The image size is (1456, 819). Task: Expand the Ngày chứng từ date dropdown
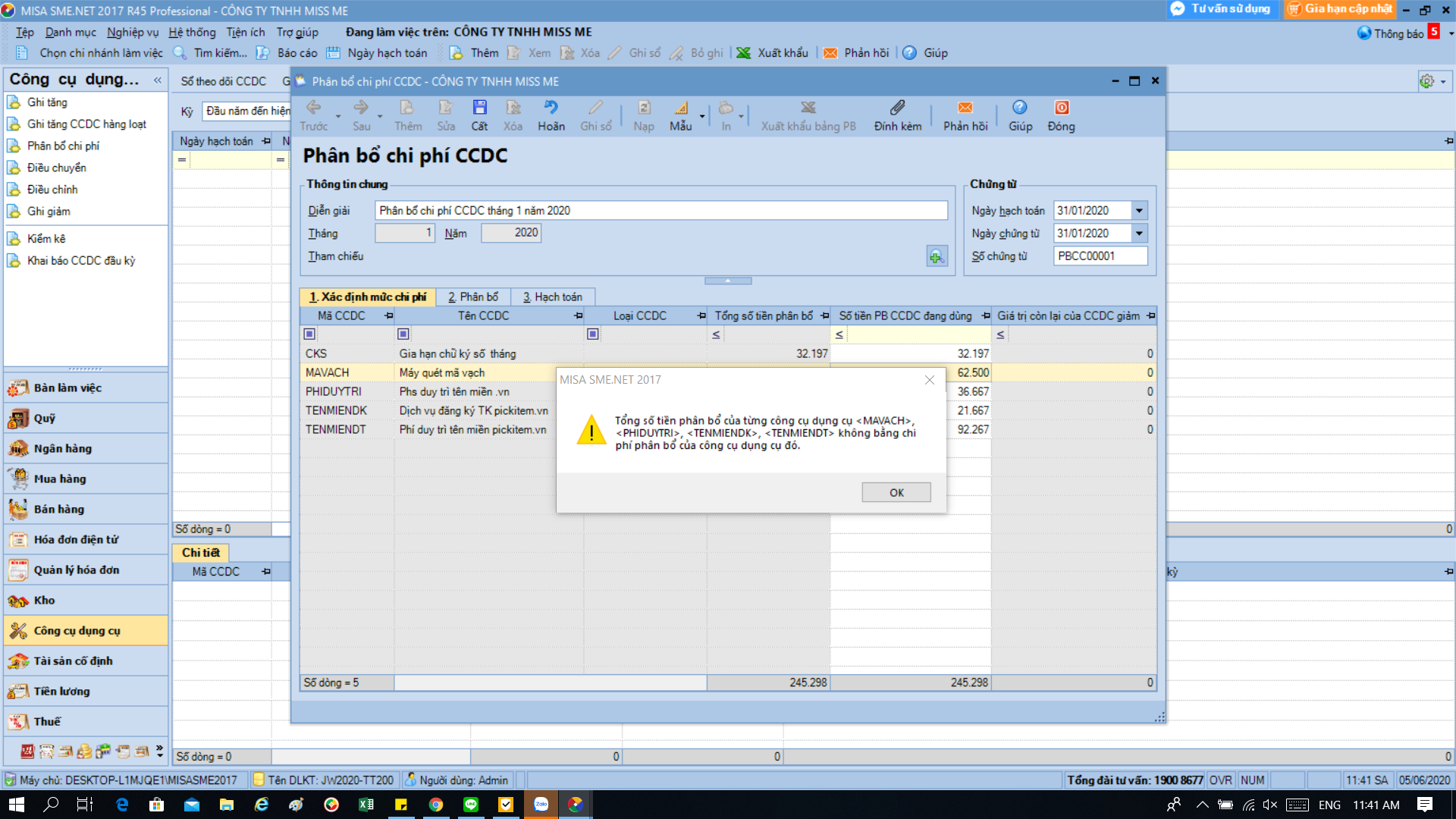tap(1139, 234)
